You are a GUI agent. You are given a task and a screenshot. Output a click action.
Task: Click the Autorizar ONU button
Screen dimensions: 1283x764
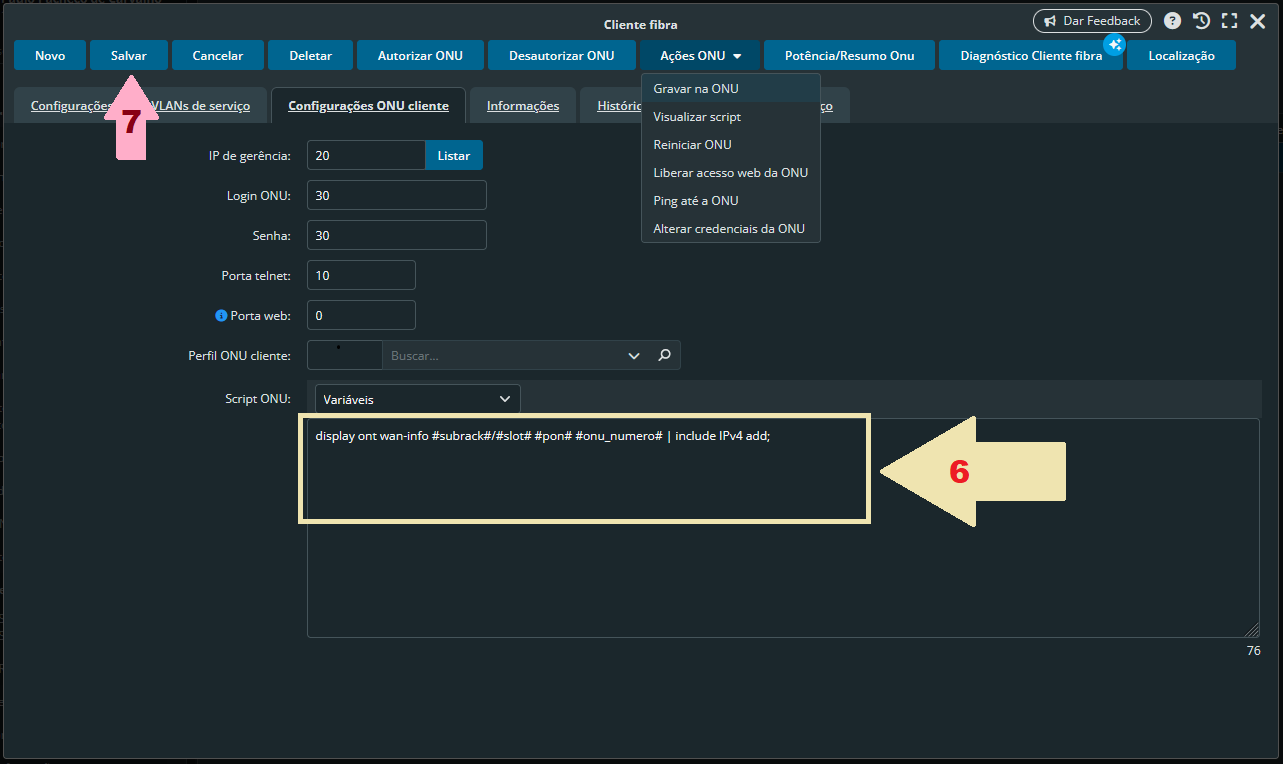420,56
